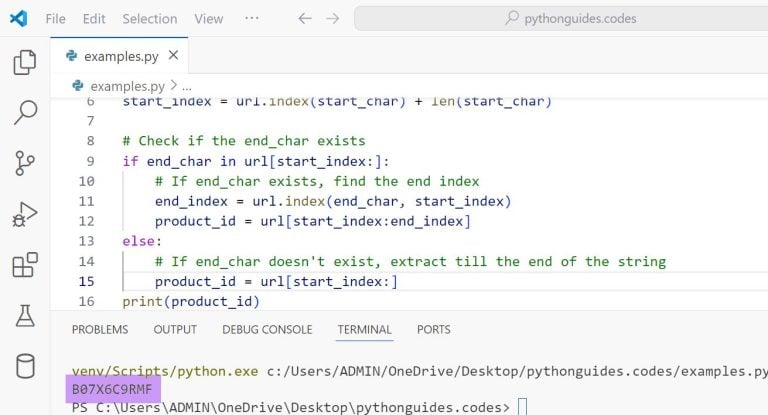Click the print(product_id) statement
Viewport: 768px width, 415px height.
191,301
